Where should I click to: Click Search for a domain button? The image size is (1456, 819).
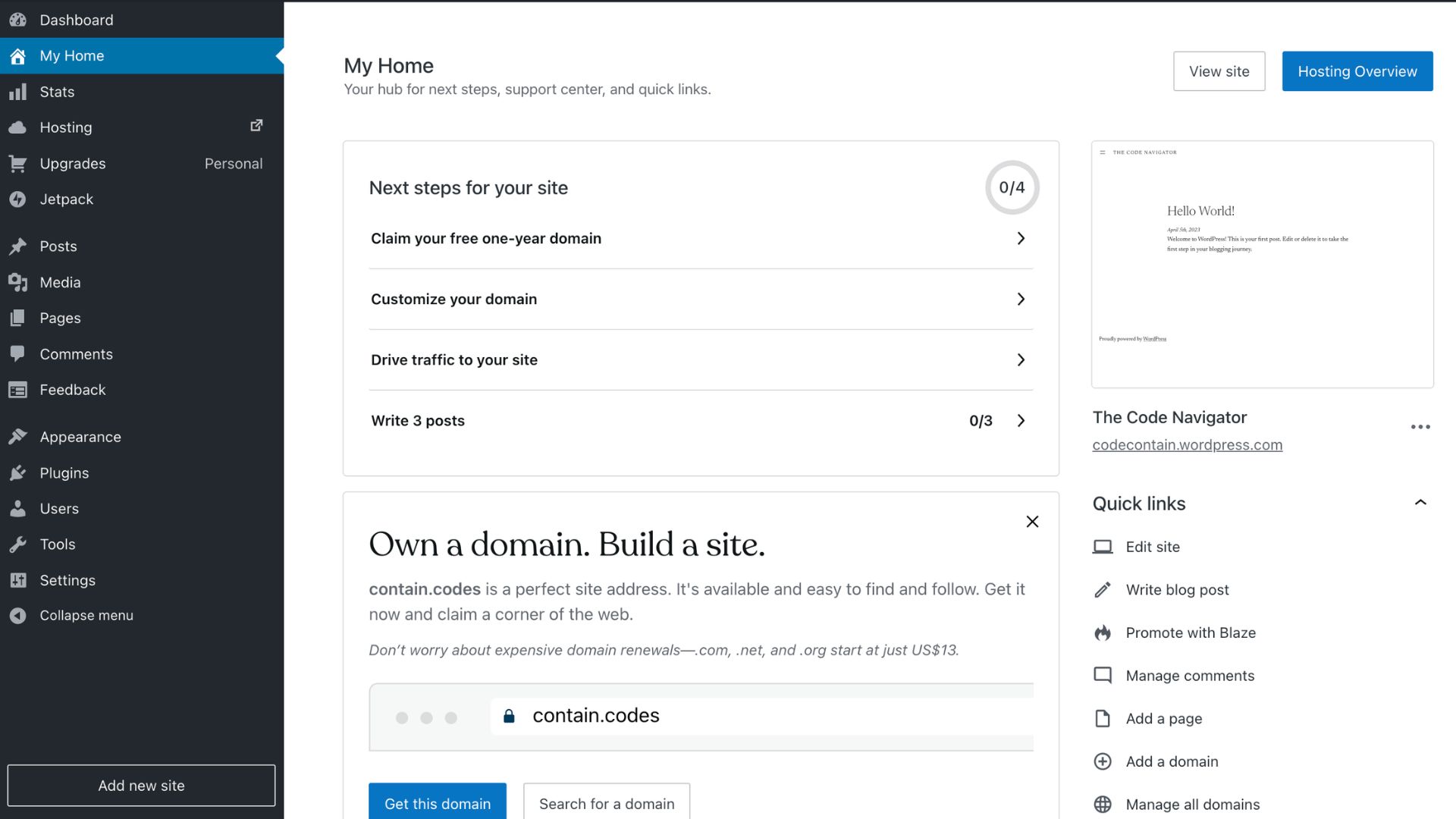tap(606, 802)
